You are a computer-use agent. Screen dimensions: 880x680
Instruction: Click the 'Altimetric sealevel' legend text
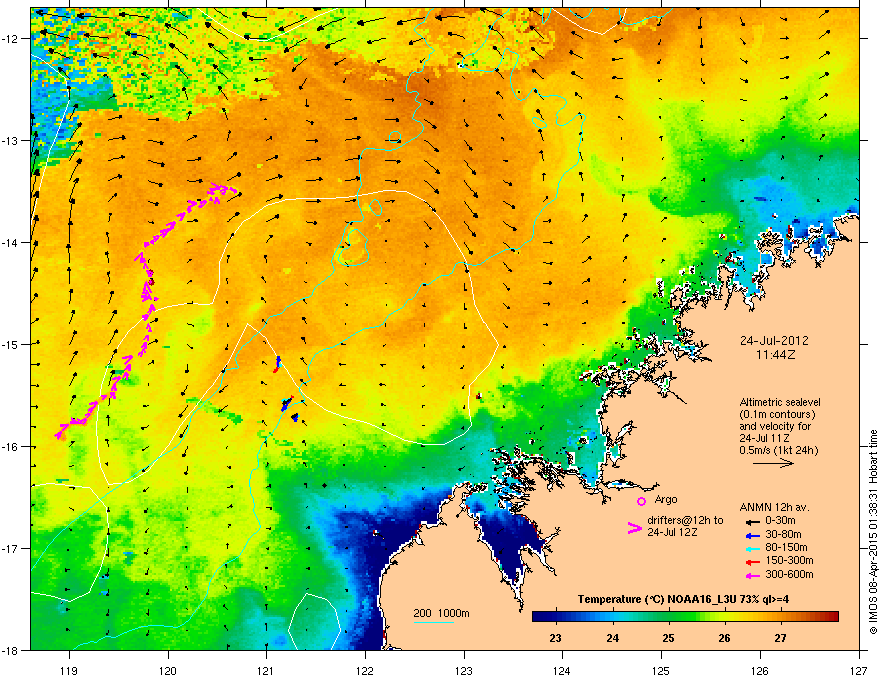pos(780,402)
